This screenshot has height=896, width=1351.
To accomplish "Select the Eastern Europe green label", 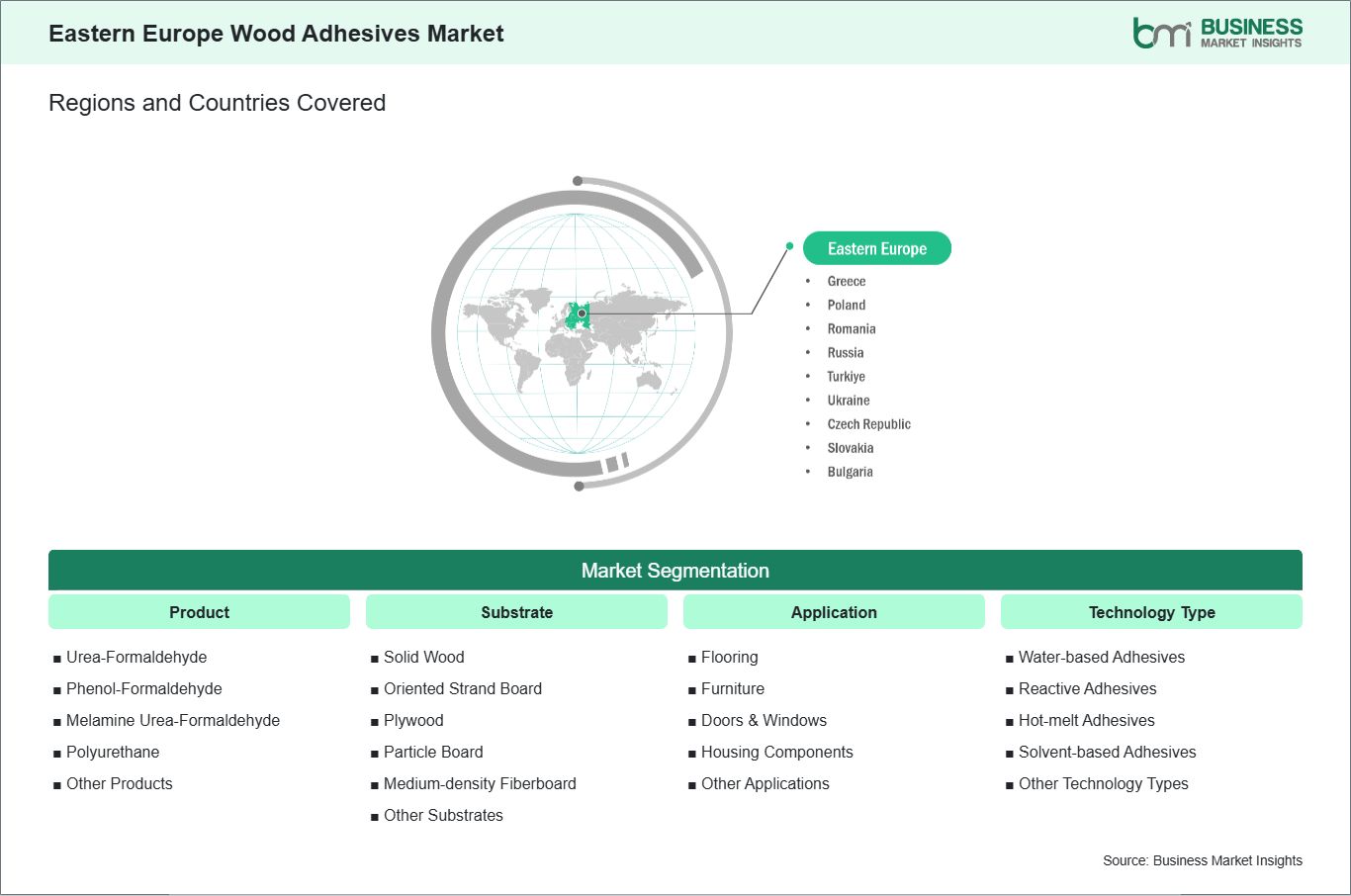I will click(x=876, y=248).
